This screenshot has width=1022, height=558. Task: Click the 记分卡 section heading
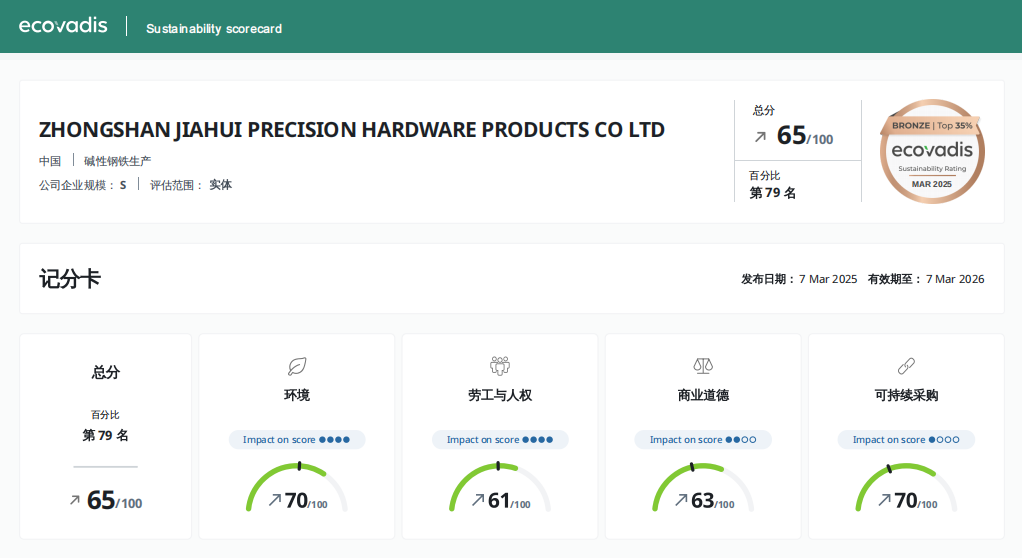[70, 279]
